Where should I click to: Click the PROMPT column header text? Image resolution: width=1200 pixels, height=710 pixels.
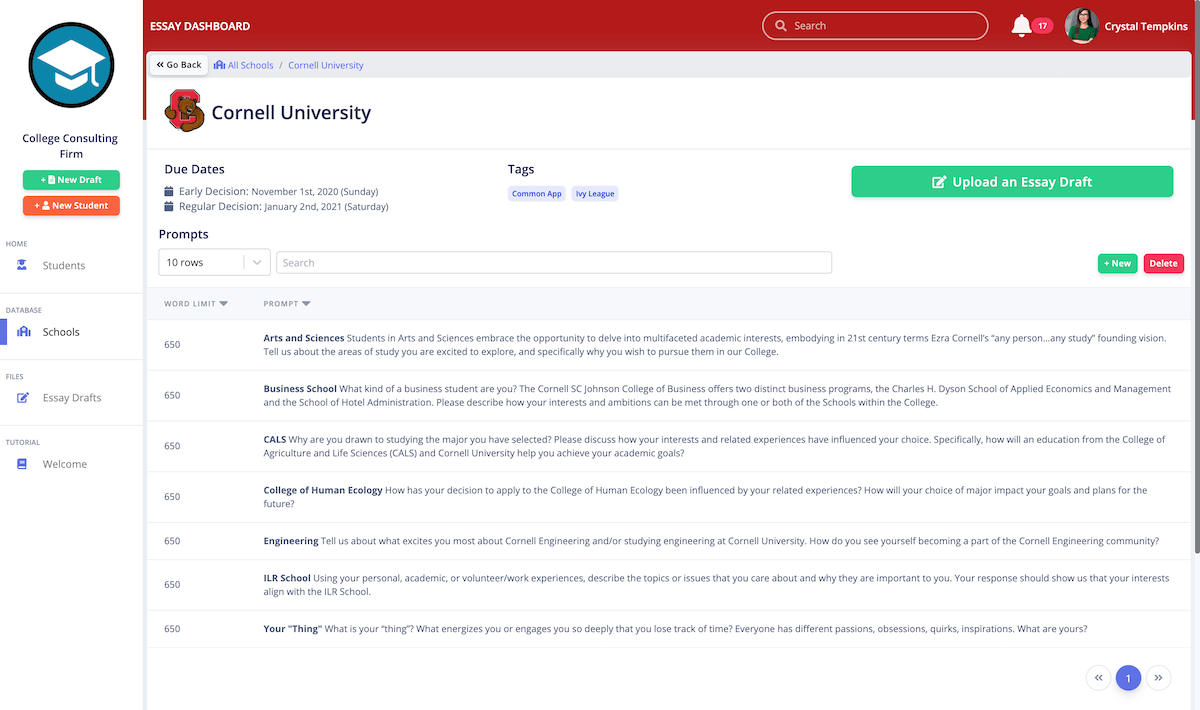pos(281,303)
